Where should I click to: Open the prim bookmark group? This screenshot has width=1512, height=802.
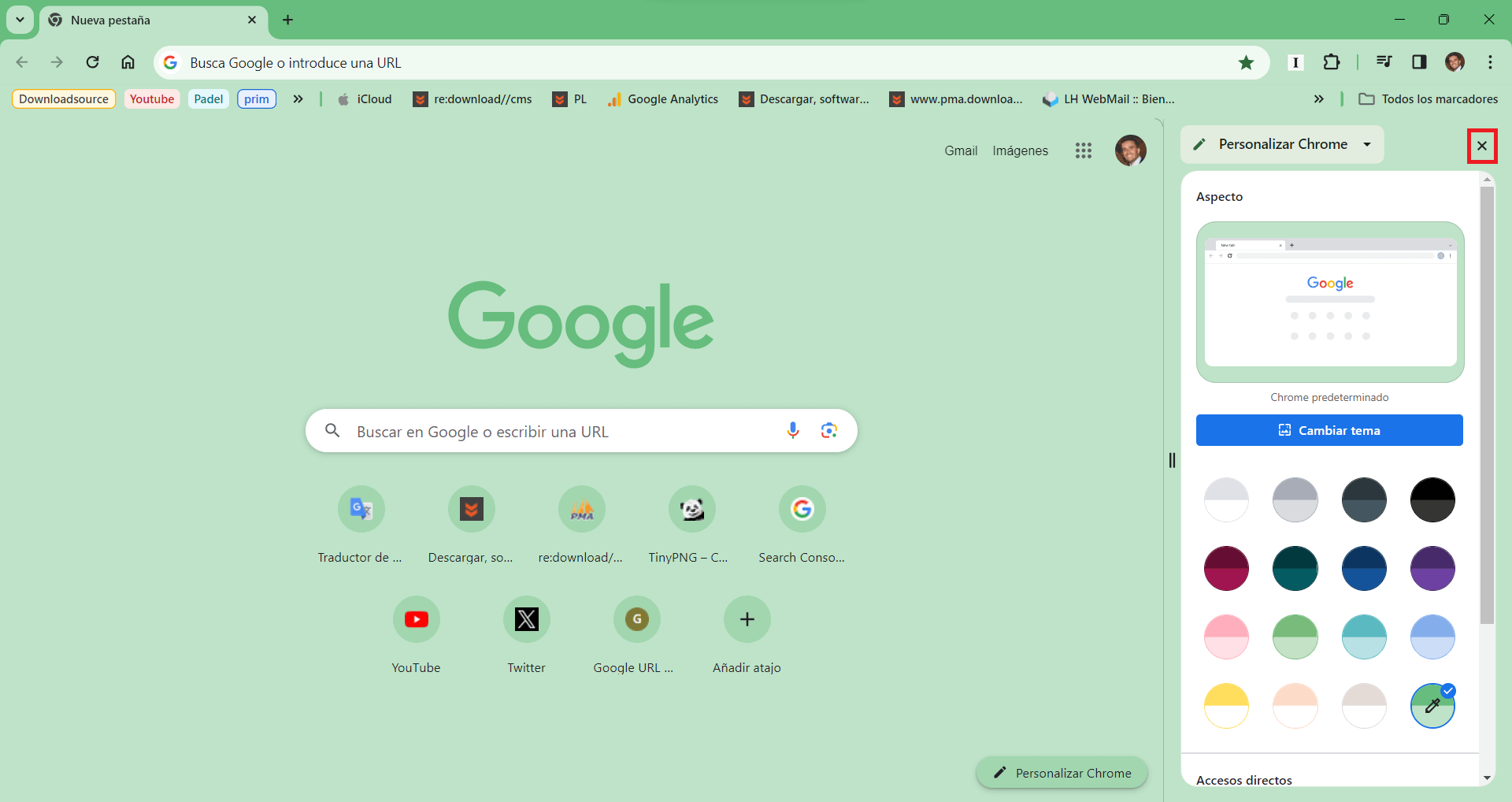pos(257,98)
